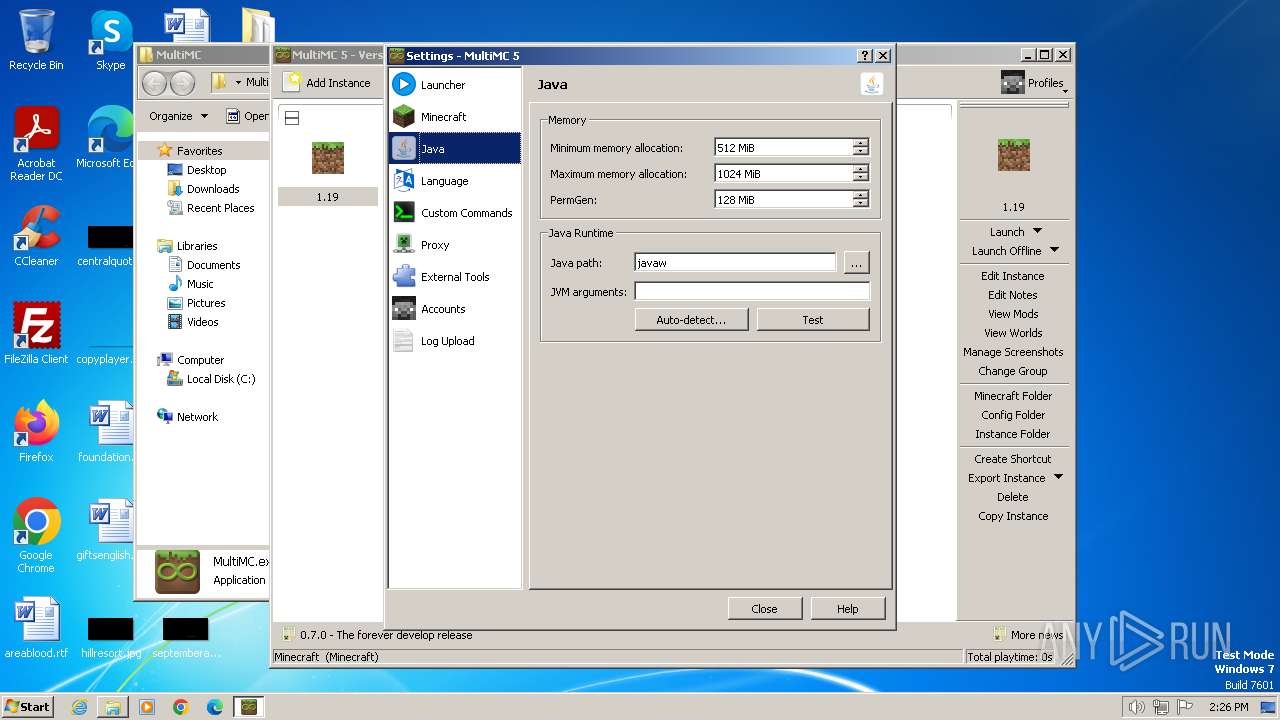Click Add Instance in MultiMC toolbar
Image resolution: width=1280 pixels, height=720 pixels.
click(x=327, y=83)
